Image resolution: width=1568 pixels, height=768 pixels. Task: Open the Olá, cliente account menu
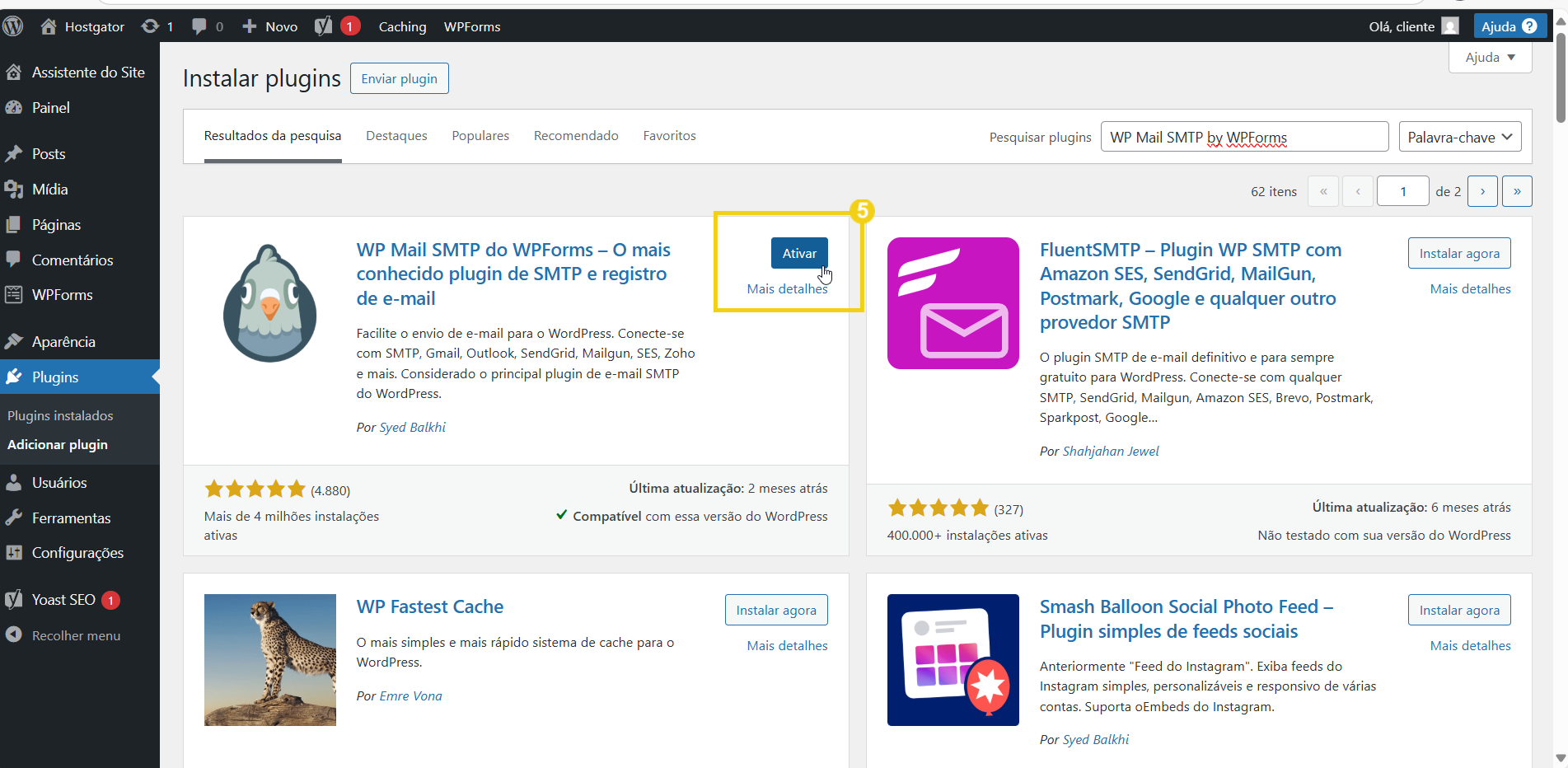(1413, 26)
